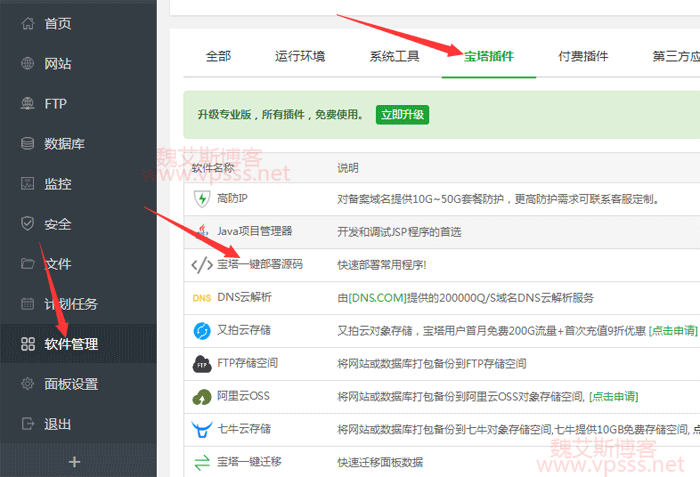
Task: Click the 又拍云存储 blue circle icon
Action: 202,331
